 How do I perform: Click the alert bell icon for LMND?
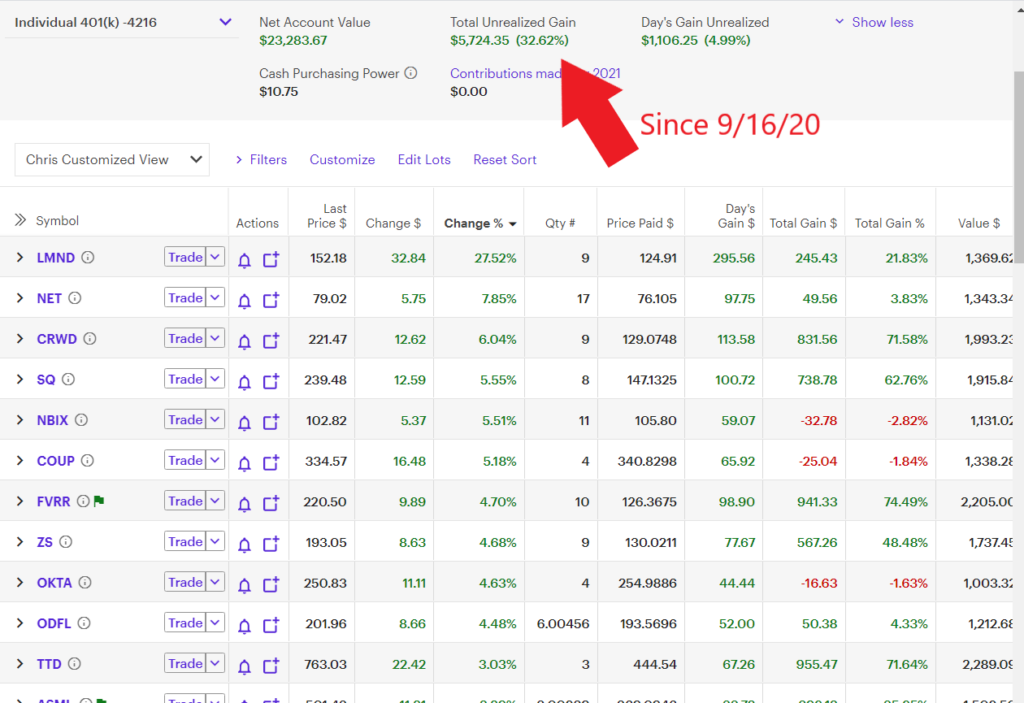click(244, 259)
